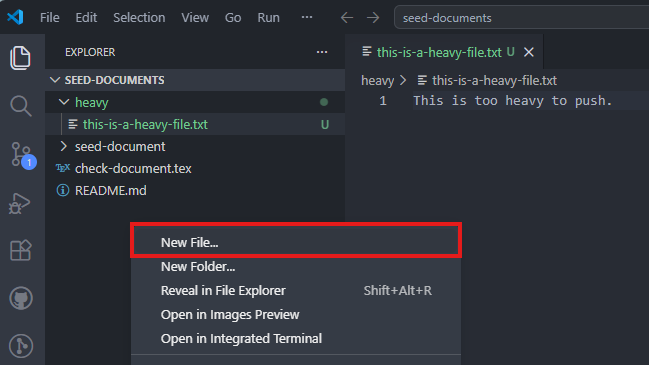This screenshot has height=365, width=649.
Task: Open the Selection menu
Action: point(139,18)
